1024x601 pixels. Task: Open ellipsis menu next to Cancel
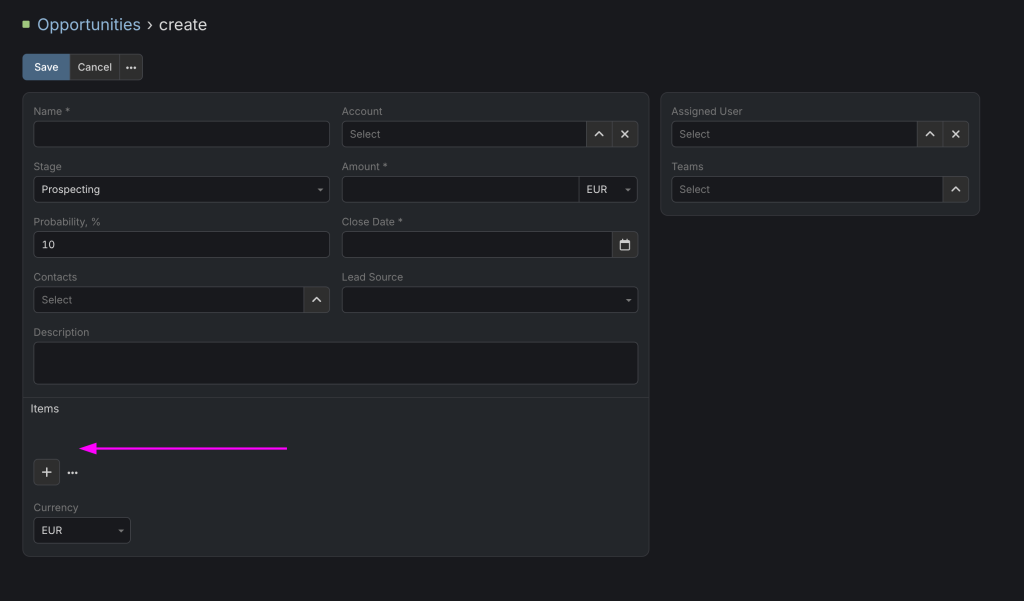coord(131,67)
